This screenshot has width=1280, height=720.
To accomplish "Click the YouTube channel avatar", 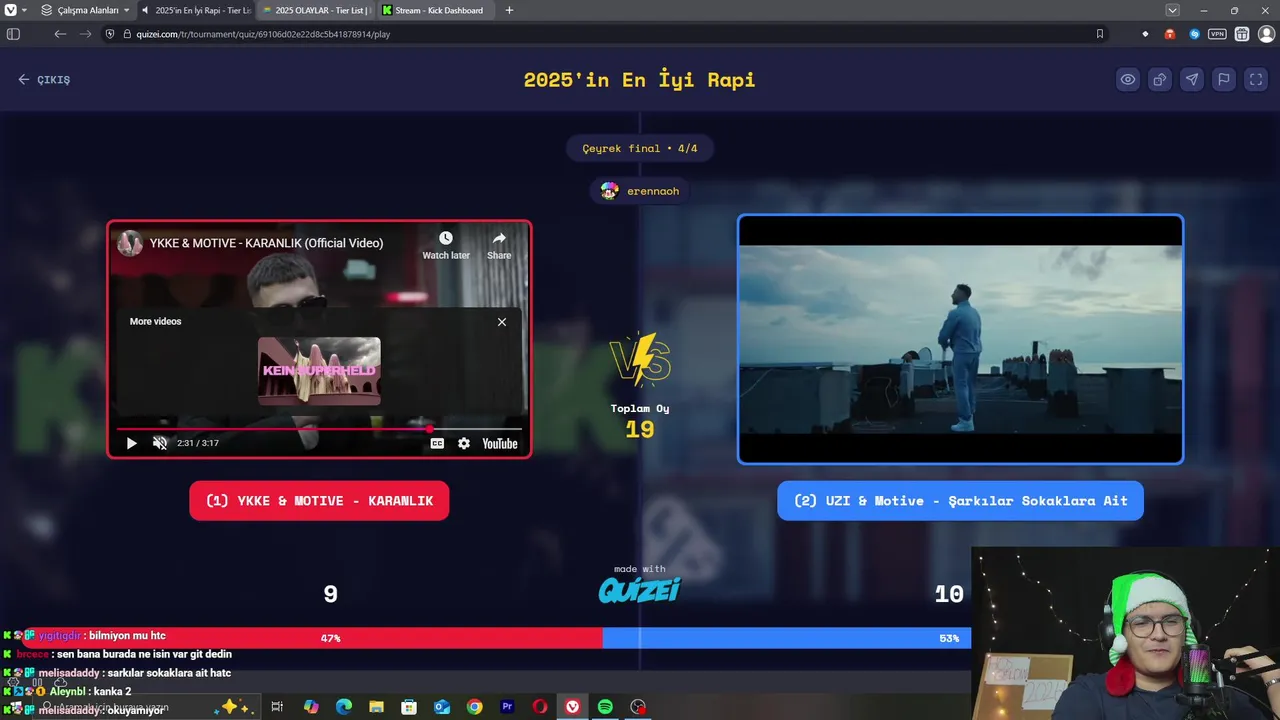I will point(130,243).
